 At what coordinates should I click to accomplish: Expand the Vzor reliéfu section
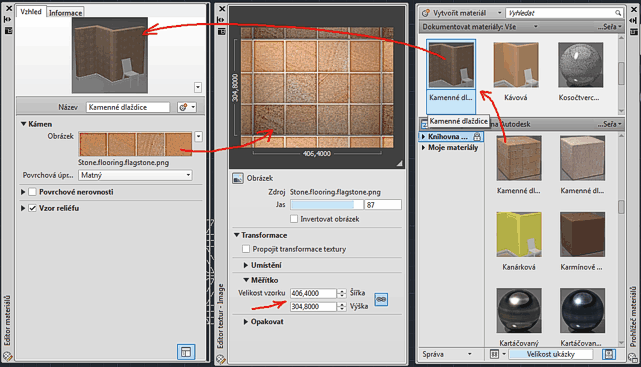click(x=23, y=208)
